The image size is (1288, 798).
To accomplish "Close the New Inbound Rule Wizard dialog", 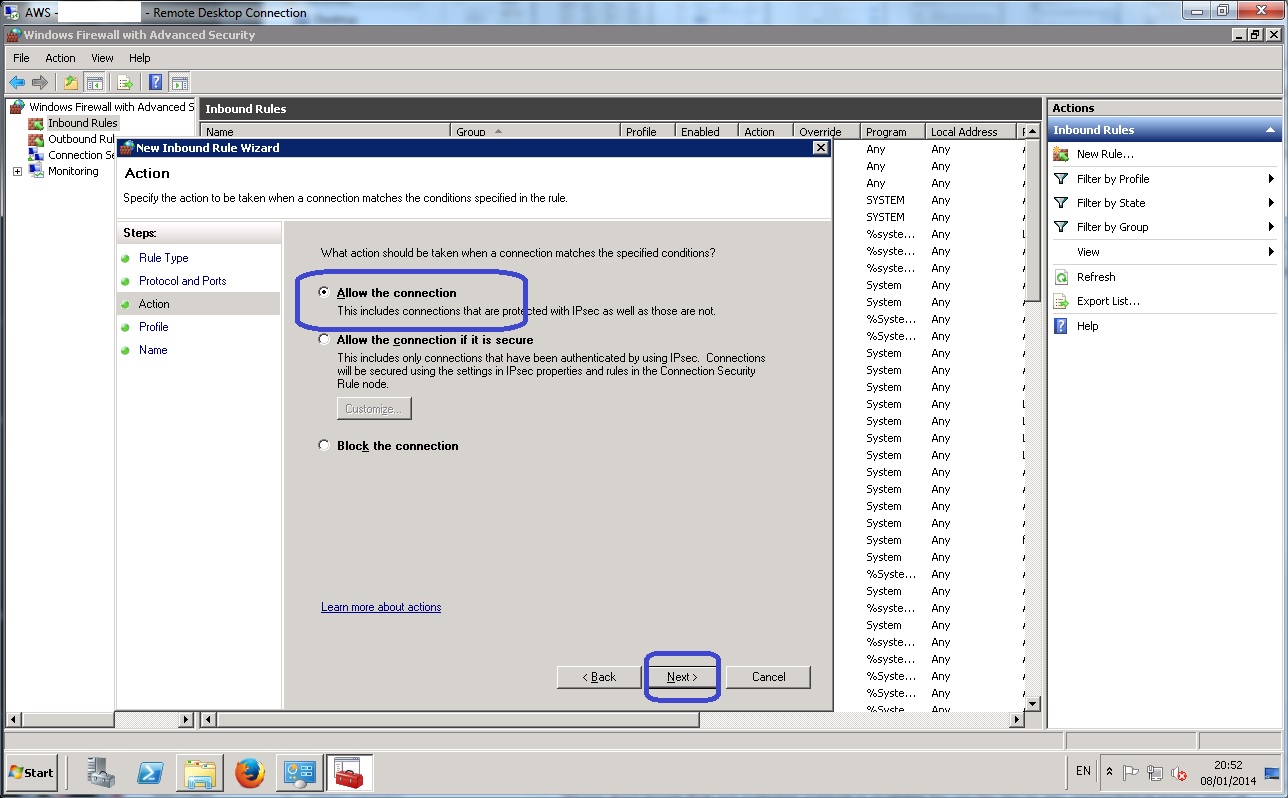I will 820,147.
